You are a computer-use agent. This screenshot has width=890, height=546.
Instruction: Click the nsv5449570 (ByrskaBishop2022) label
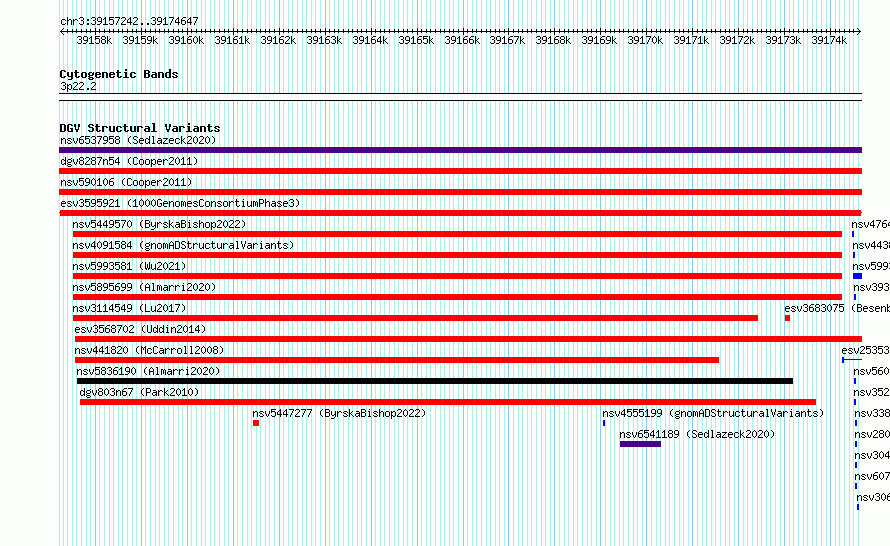[159, 224]
